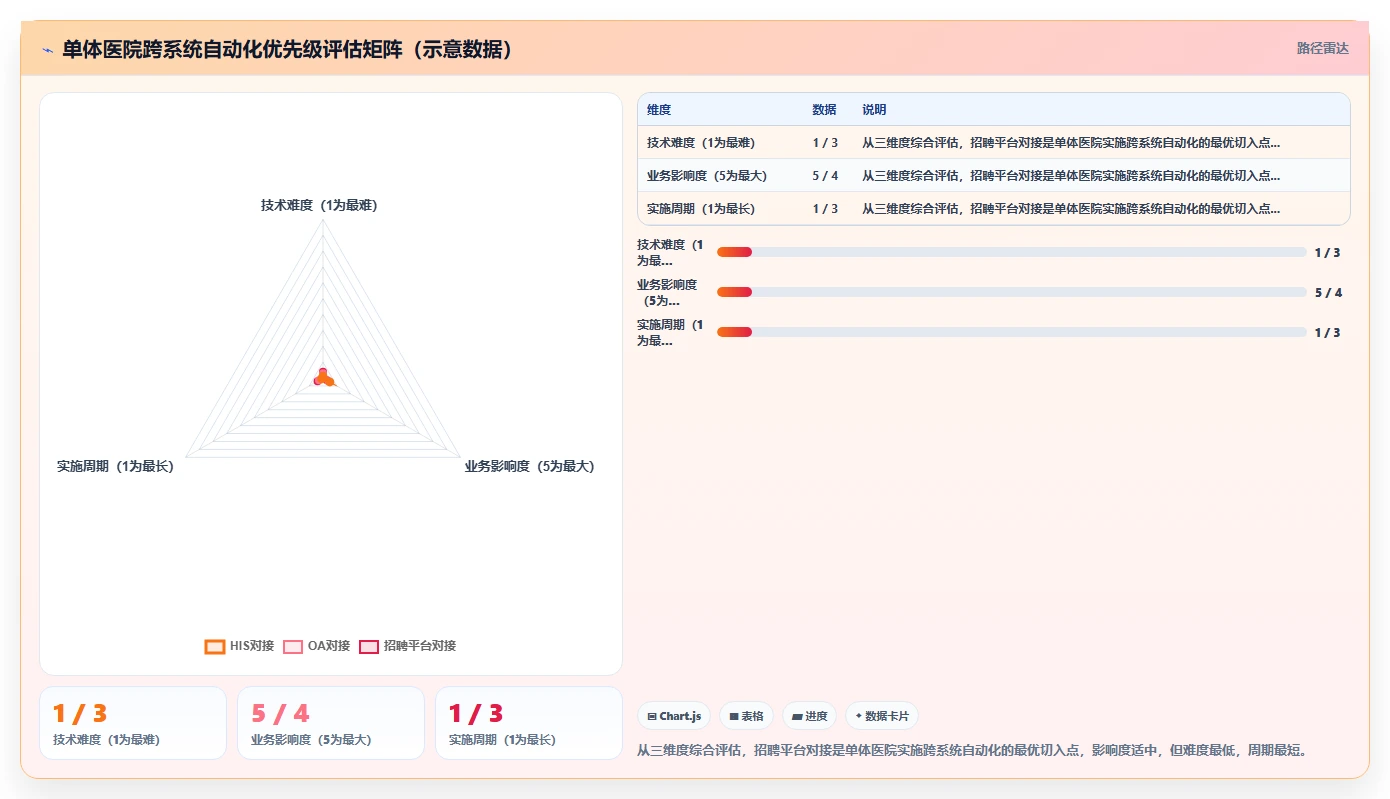This screenshot has height=799, width=1390.
Task: Click the lightning icon beside the title
Action: click(x=48, y=49)
